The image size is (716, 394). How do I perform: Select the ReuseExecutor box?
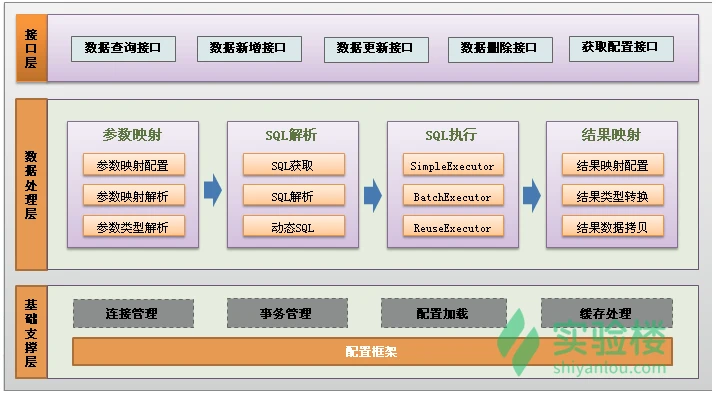tap(453, 226)
